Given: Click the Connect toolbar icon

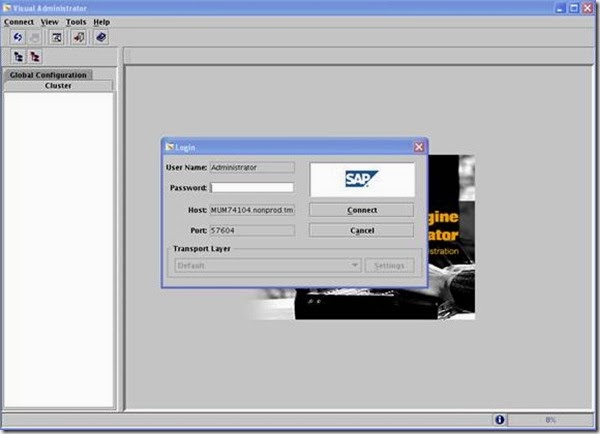Looking at the screenshot, I should 18,38.
